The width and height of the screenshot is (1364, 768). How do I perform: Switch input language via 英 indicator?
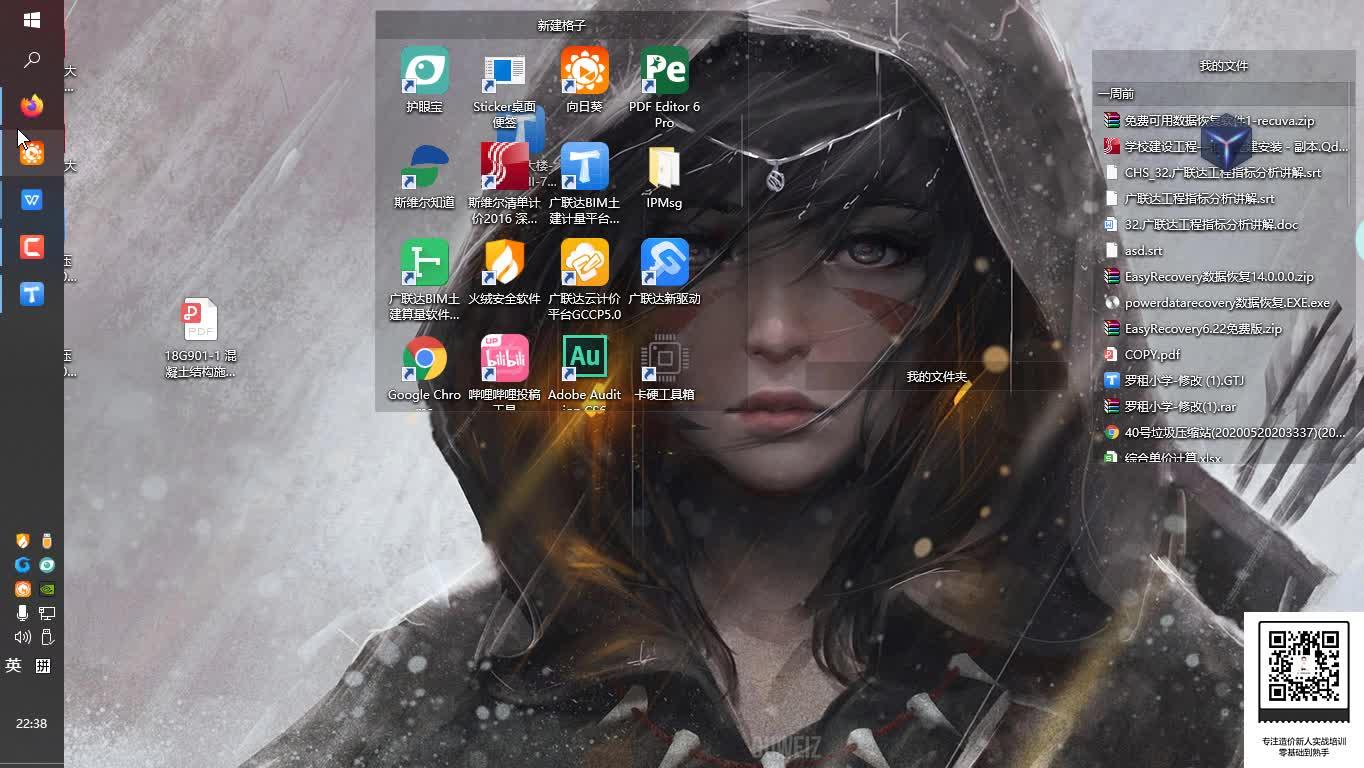click(14, 665)
